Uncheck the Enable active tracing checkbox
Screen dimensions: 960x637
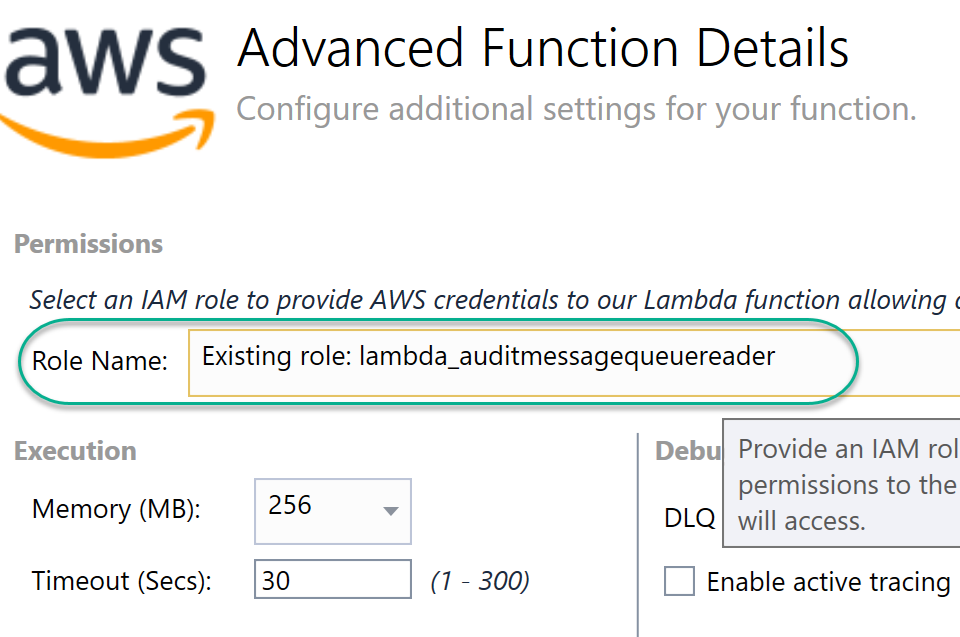(x=680, y=581)
